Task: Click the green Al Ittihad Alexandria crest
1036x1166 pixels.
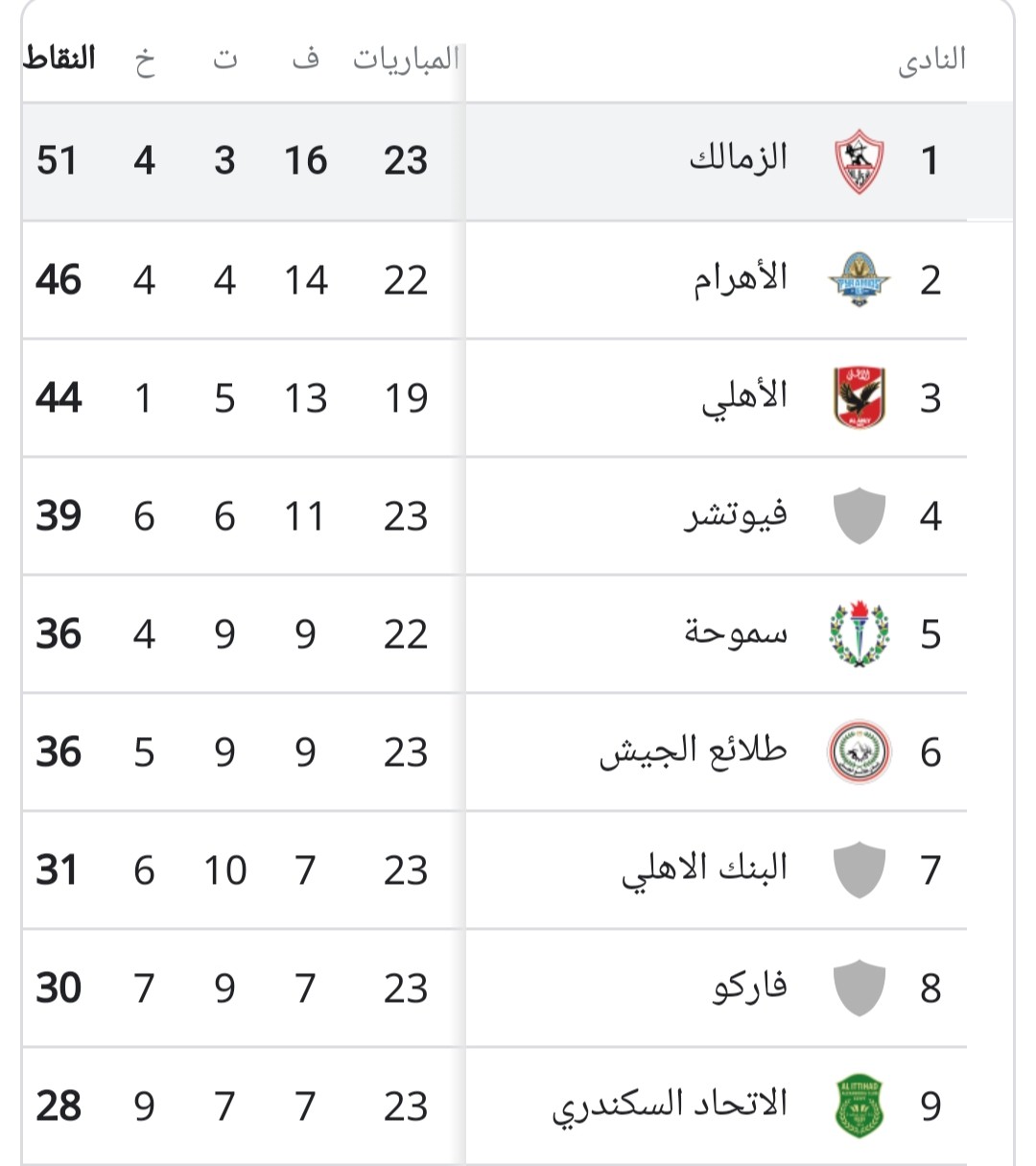Action: pos(859,1107)
